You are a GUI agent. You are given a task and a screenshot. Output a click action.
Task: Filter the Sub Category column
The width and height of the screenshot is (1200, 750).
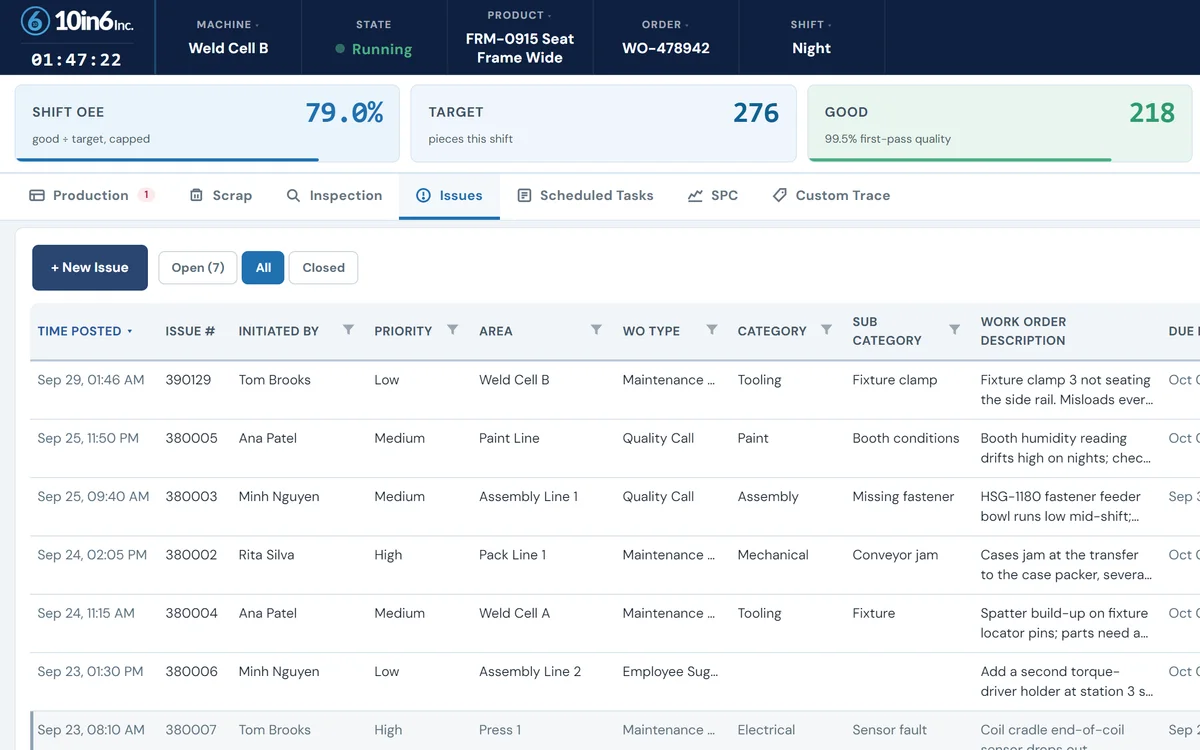point(954,330)
